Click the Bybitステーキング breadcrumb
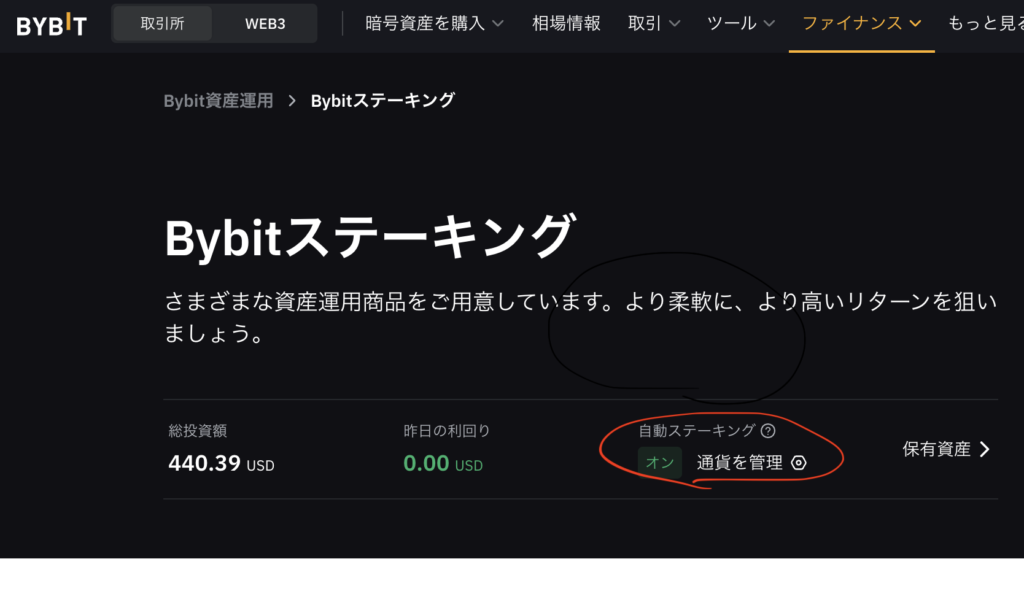 (x=383, y=101)
